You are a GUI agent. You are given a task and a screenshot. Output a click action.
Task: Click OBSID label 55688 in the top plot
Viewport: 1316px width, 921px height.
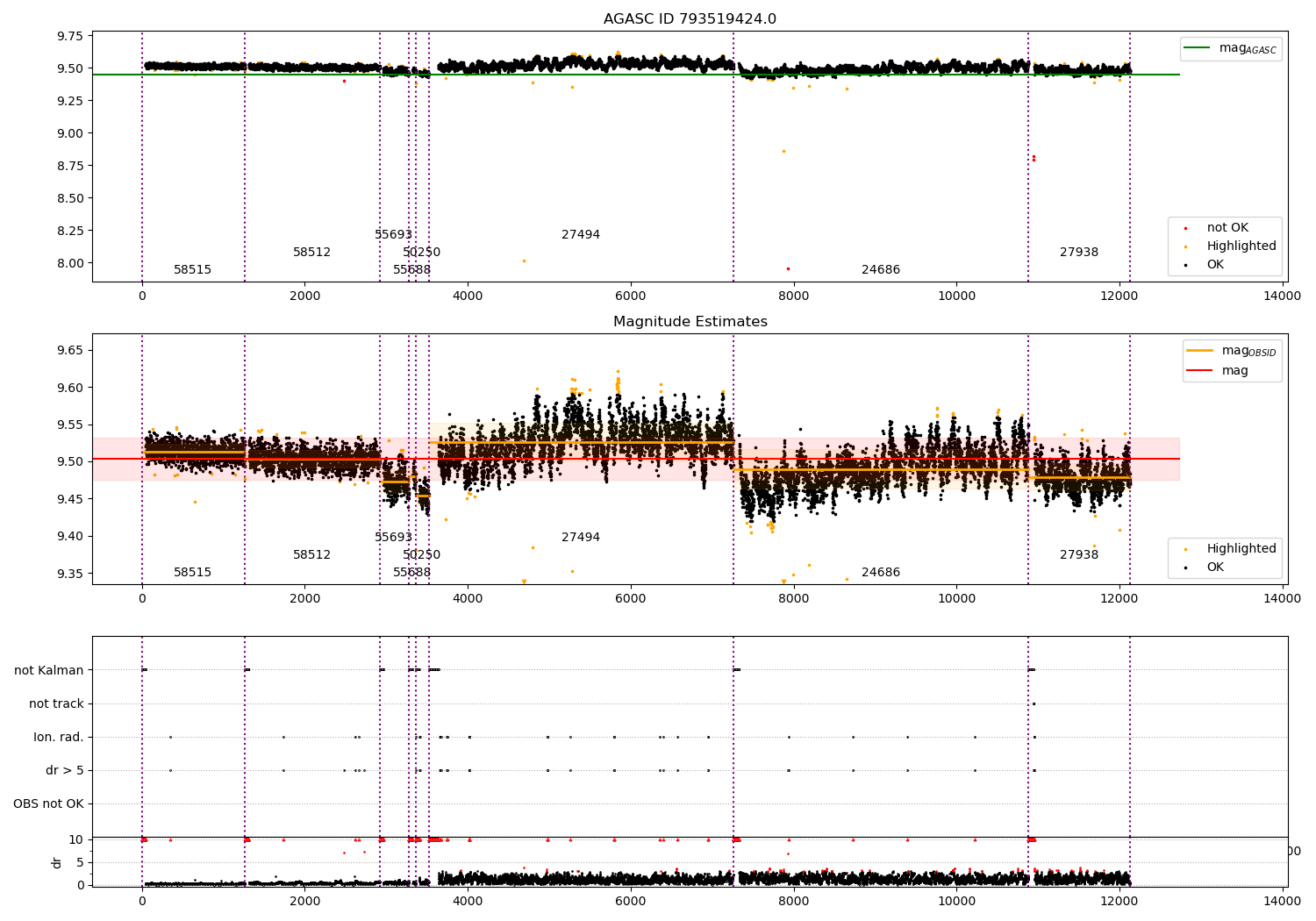411,270
